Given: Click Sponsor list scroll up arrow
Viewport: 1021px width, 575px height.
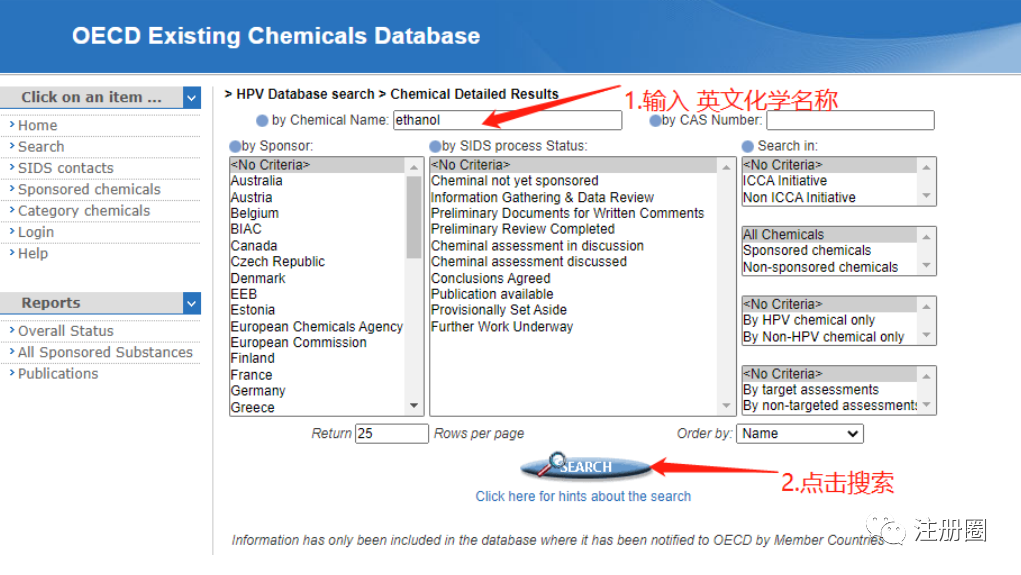Looking at the screenshot, I should click(x=413, y=167).
